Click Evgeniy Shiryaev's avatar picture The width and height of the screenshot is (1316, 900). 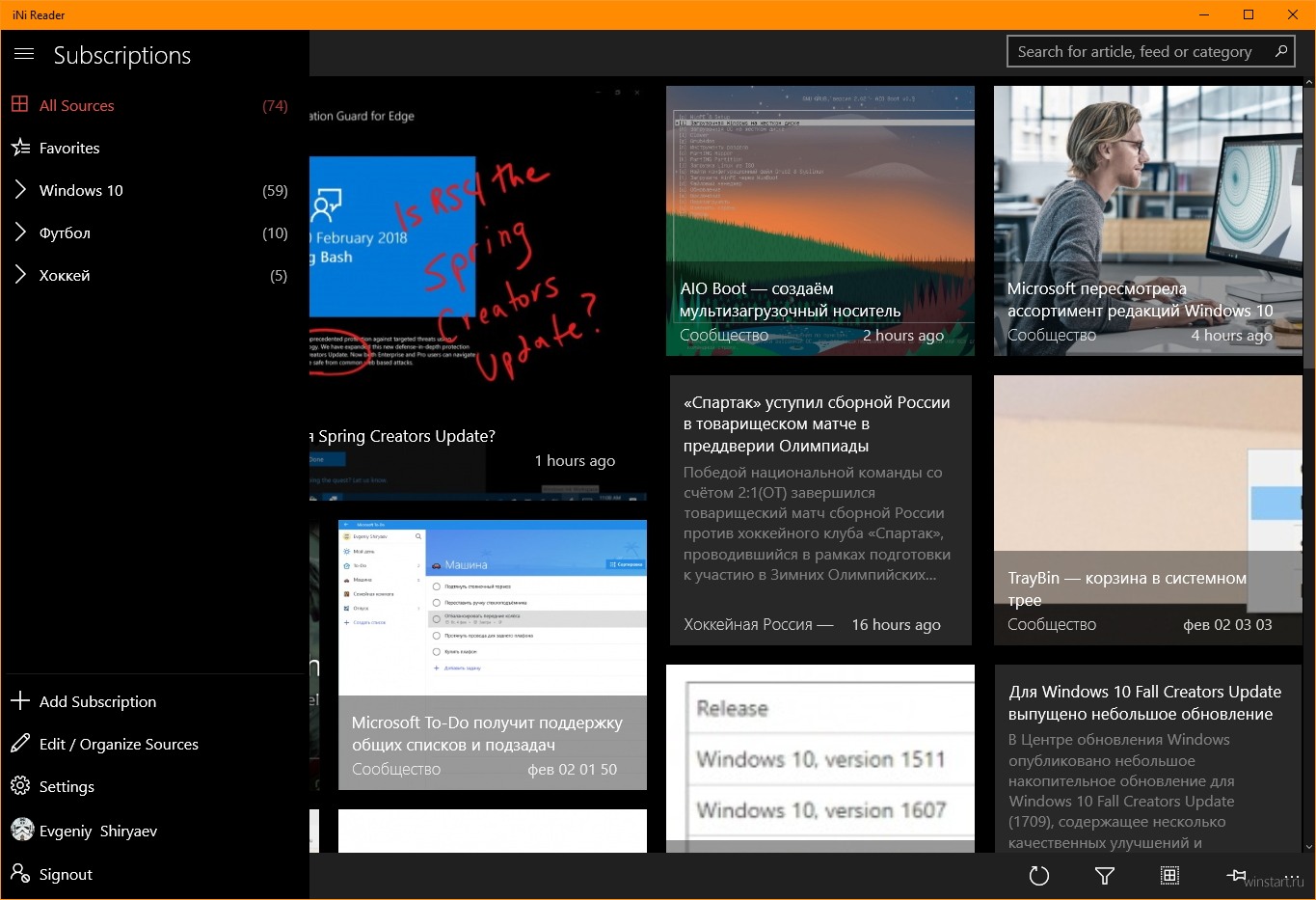click(22, 830)
